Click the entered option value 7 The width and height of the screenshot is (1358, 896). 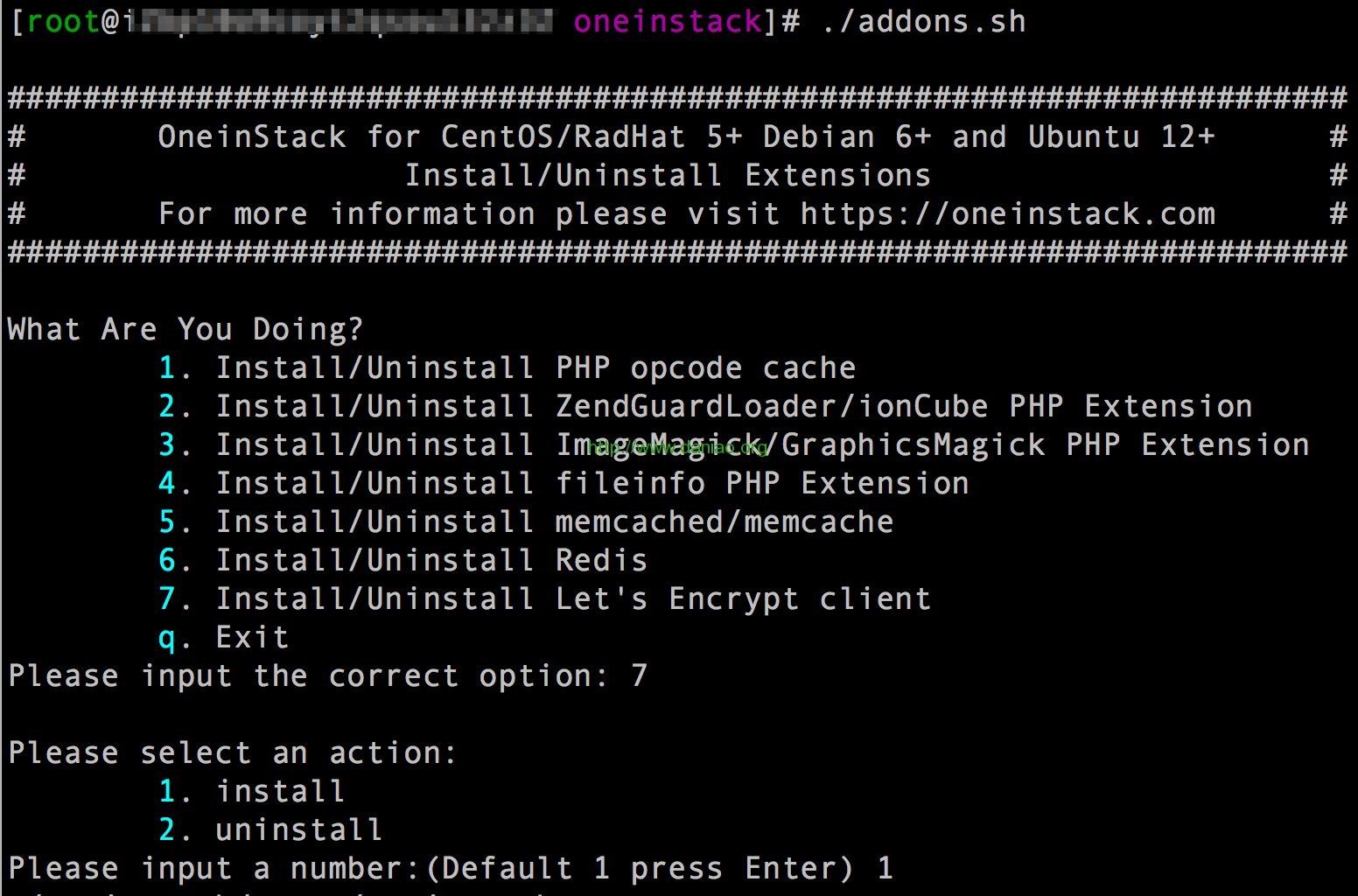(x=640, y=676)
